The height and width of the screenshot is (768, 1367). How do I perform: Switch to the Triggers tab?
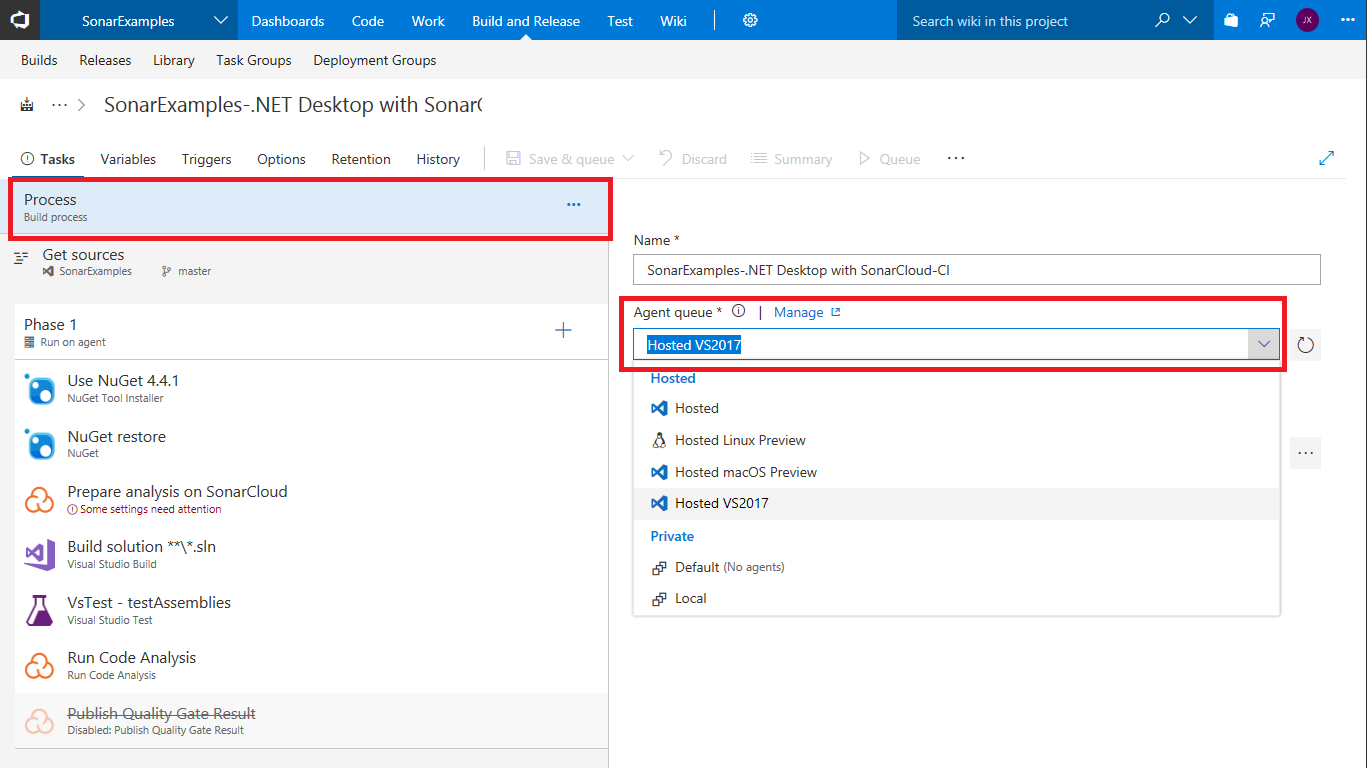tap(206, 159)
